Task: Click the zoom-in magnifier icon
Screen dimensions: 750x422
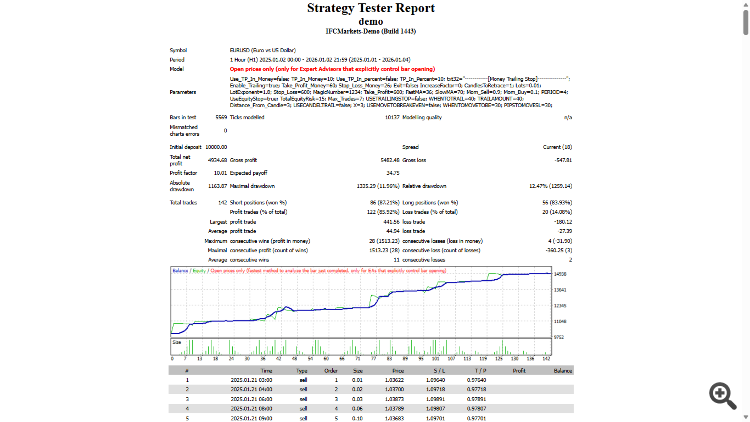Action: coord(723,395)
